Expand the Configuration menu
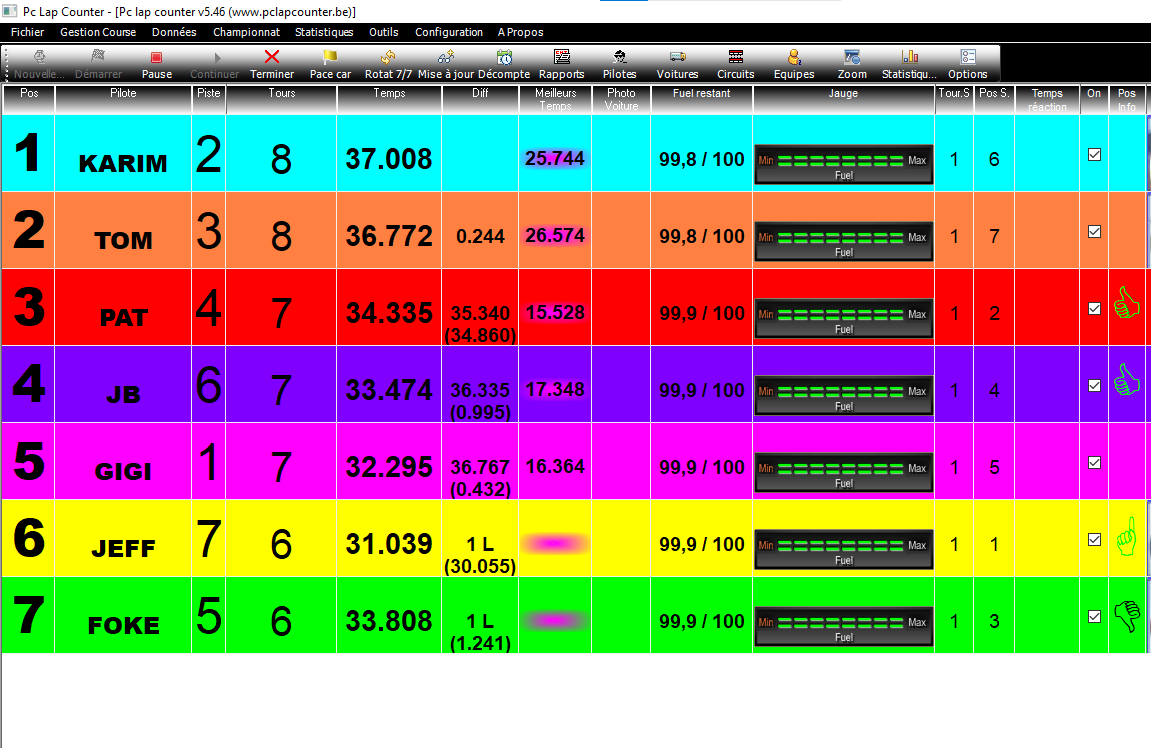 tap(449, 32)
